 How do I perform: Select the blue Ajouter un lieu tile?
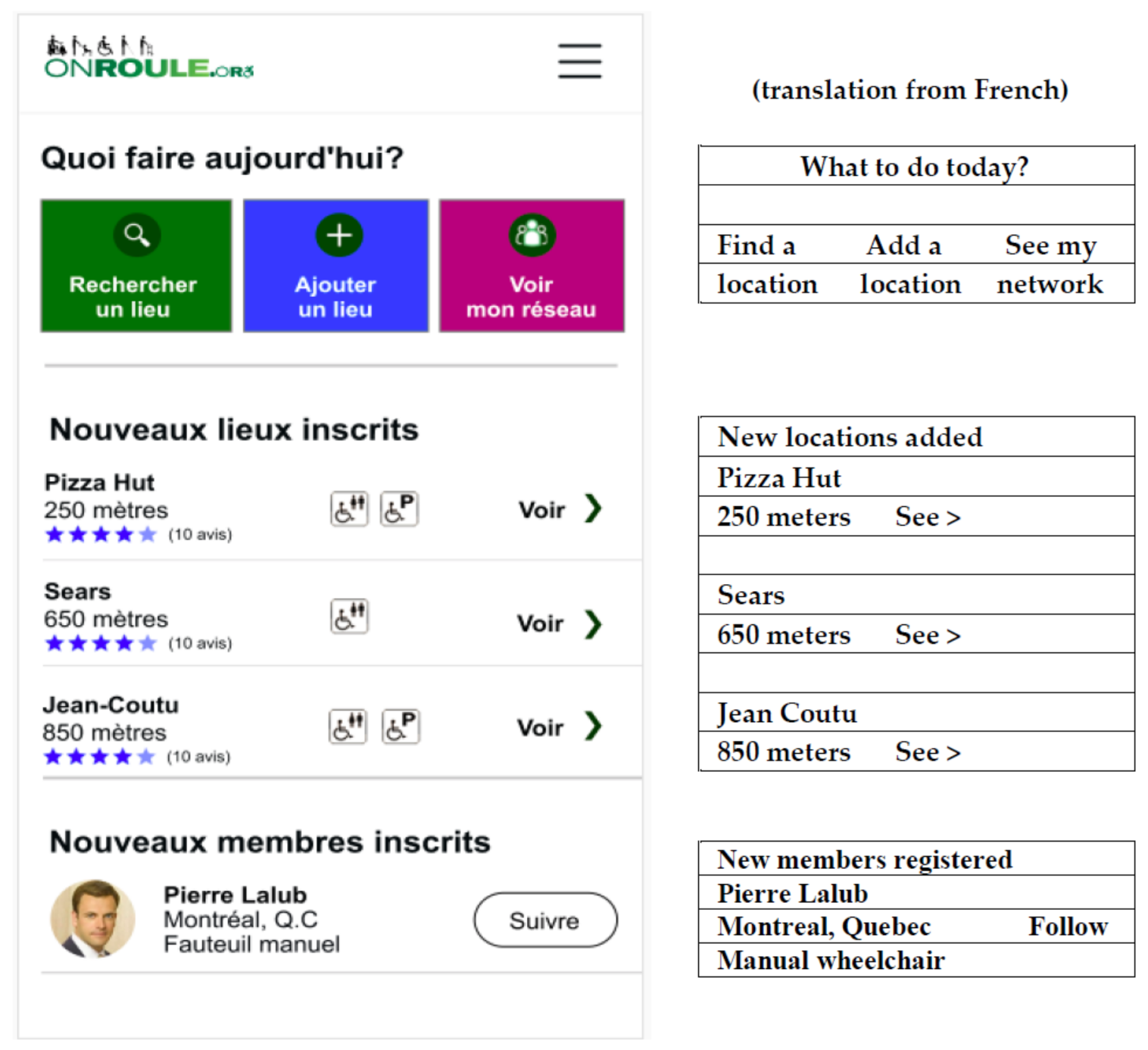(336, 266)
